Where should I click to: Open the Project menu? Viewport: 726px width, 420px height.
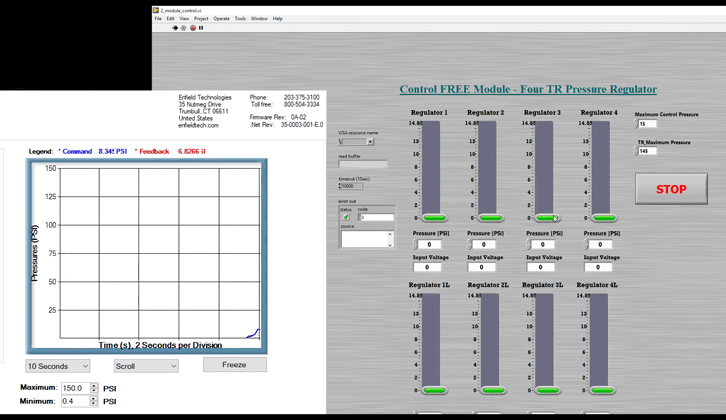pyautogui.click(x=201, y=19)
